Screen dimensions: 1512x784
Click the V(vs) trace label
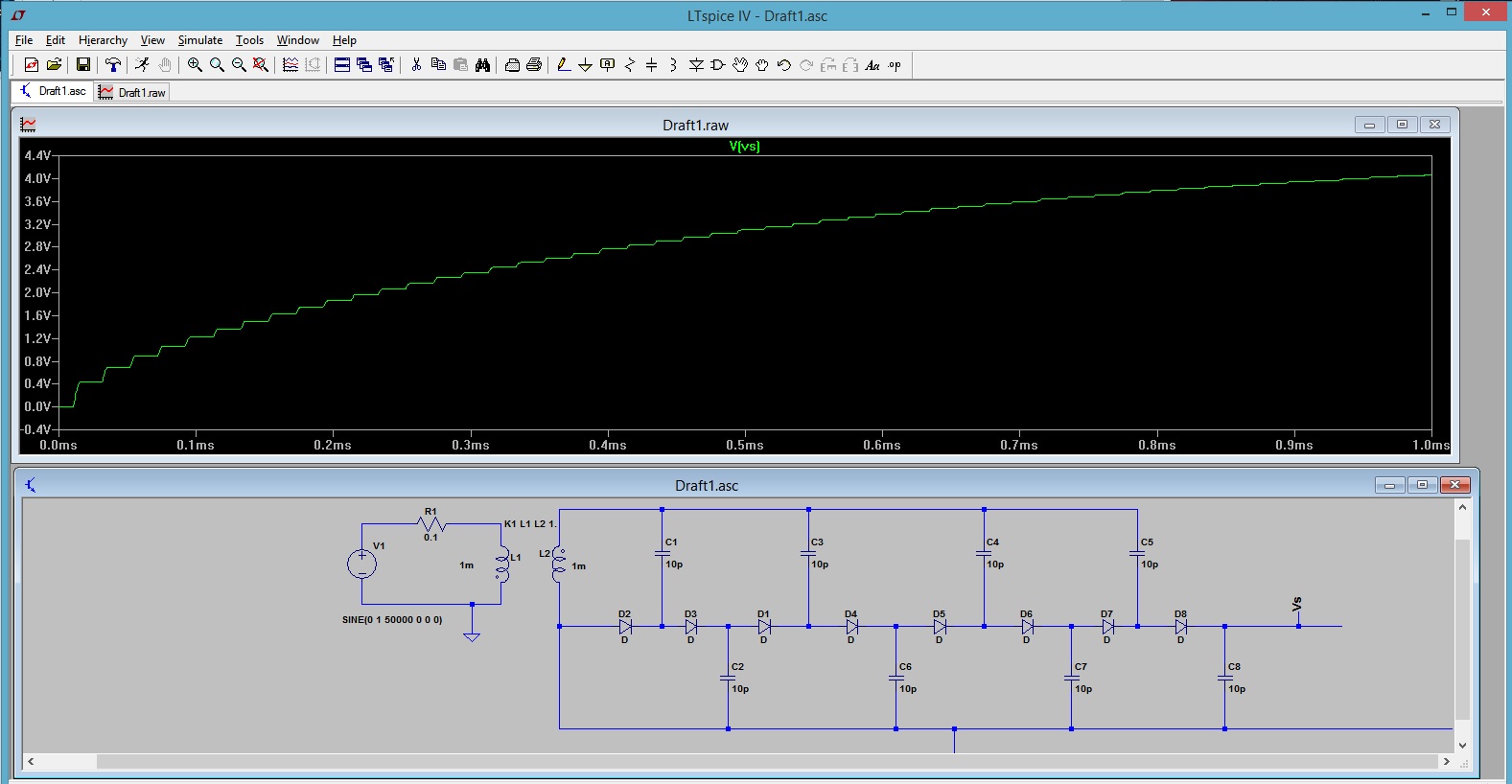click(x=744, y=147)
